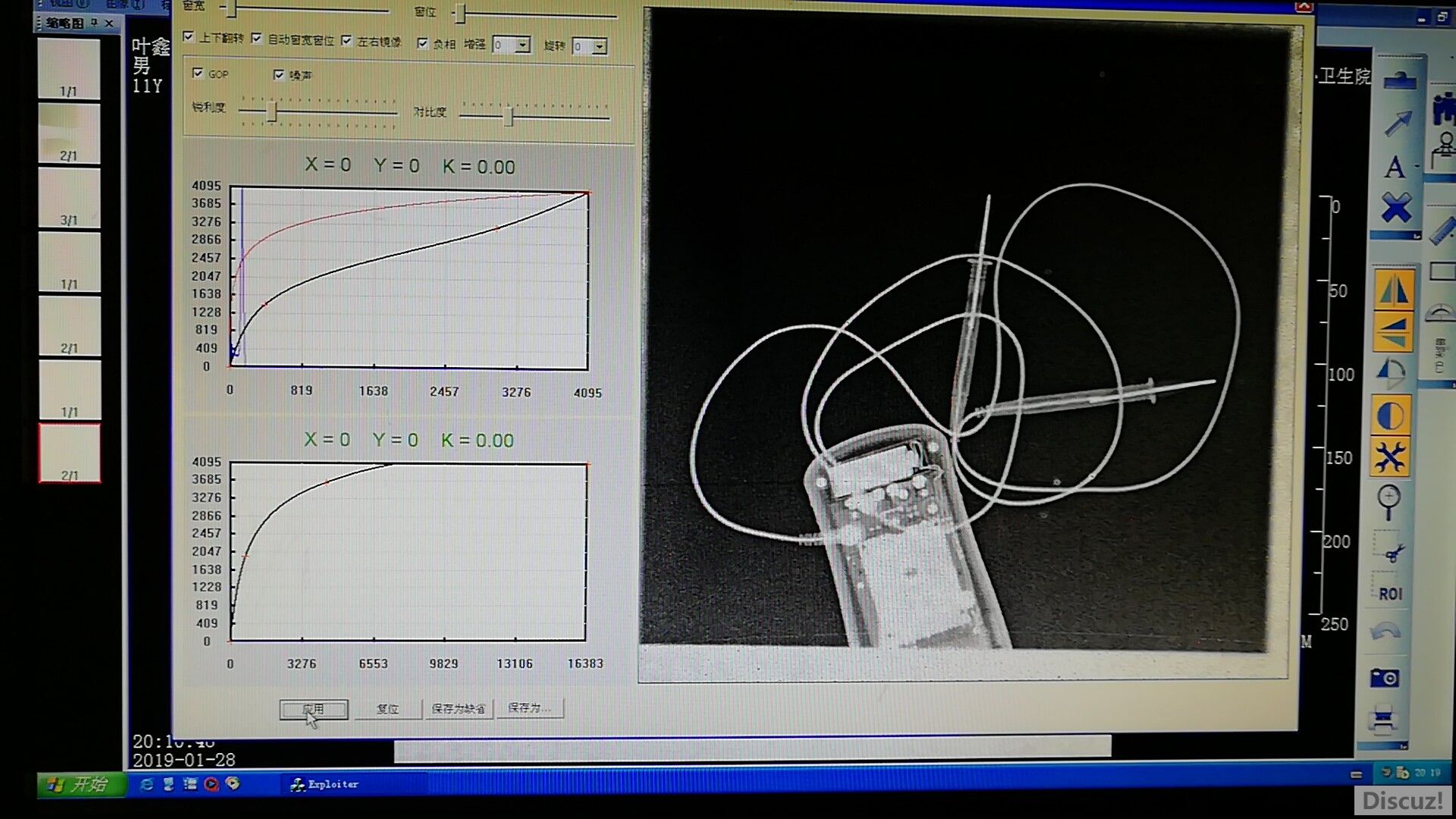Uncheck the 上下翻转 checkbox
Image resolution: width=1456 pixels, height=819 pixels.
pos(189,37)
